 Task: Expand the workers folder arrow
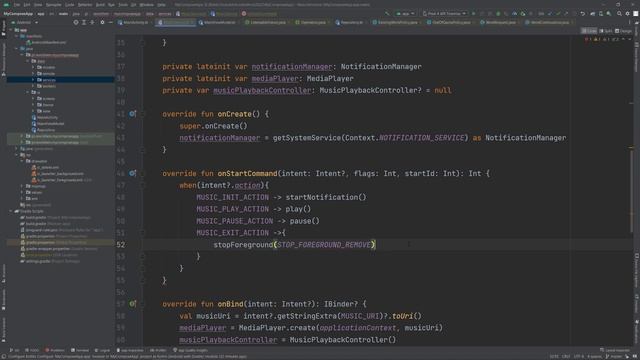pos(33,86)
